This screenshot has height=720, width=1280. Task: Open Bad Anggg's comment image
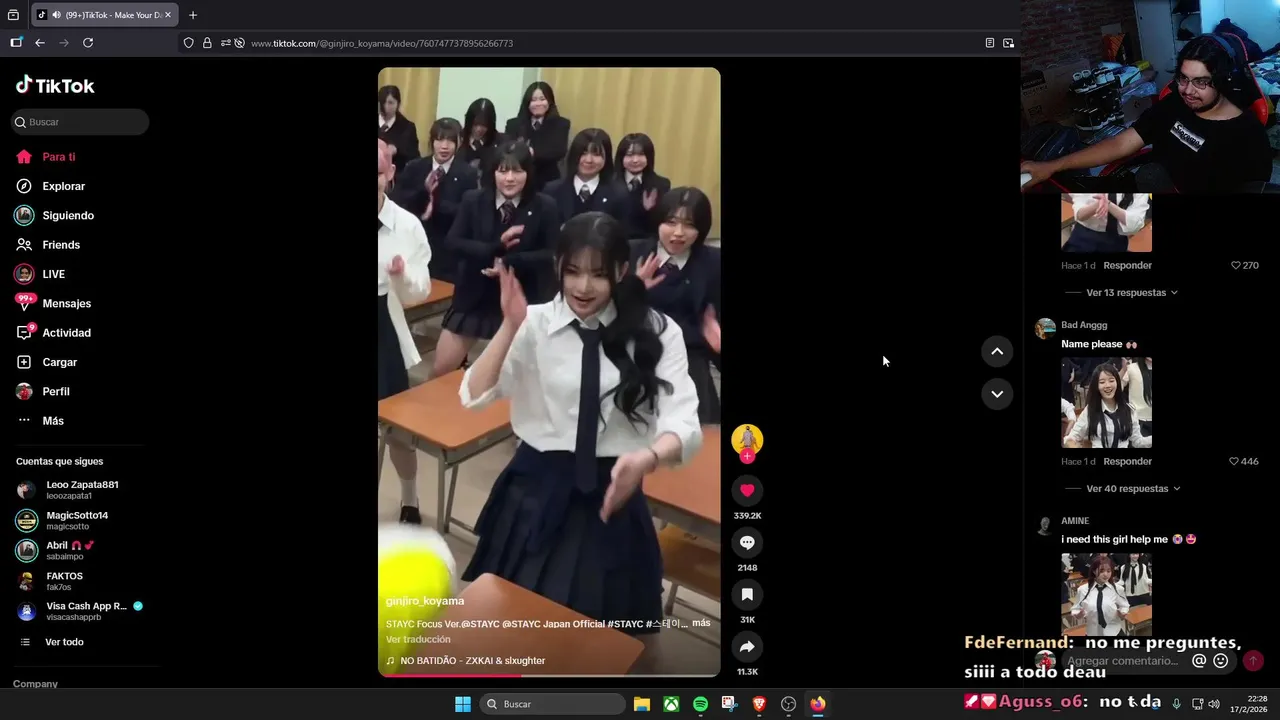[x=1106, y=402]
